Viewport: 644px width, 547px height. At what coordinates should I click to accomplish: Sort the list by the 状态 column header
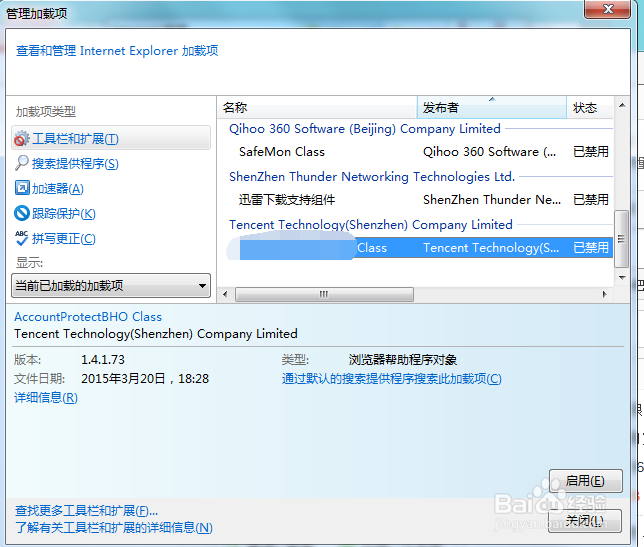click(590, 108)
